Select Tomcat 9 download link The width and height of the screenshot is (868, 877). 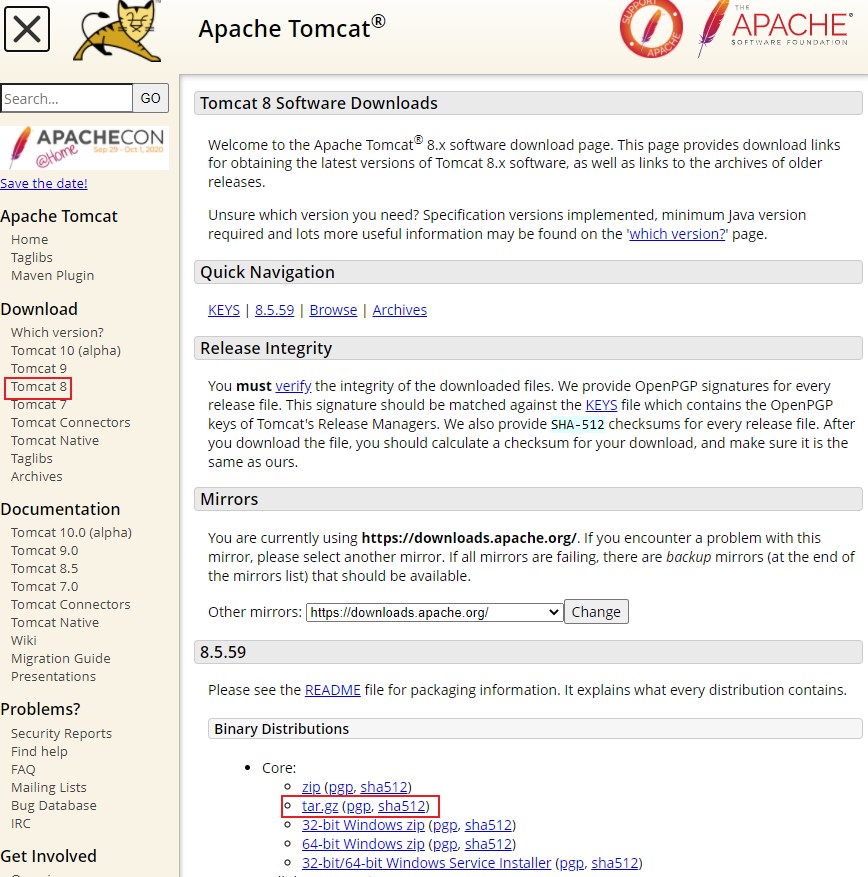pyautogui.click(x=39, y=368)
